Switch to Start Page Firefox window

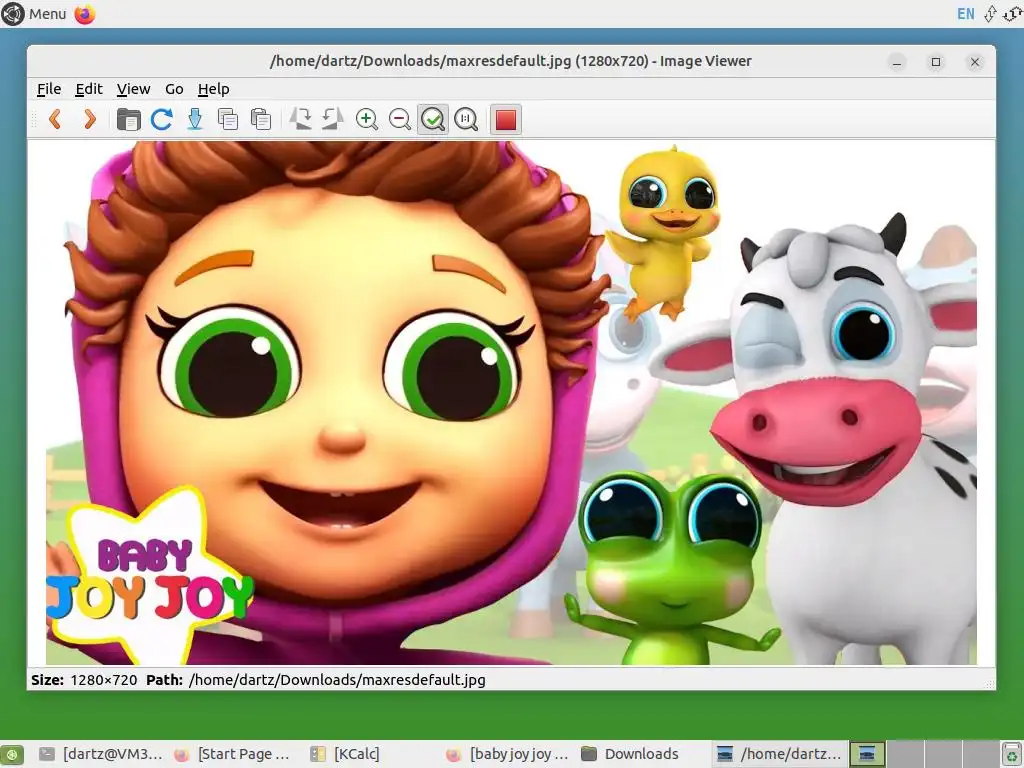tap(232, 754)
